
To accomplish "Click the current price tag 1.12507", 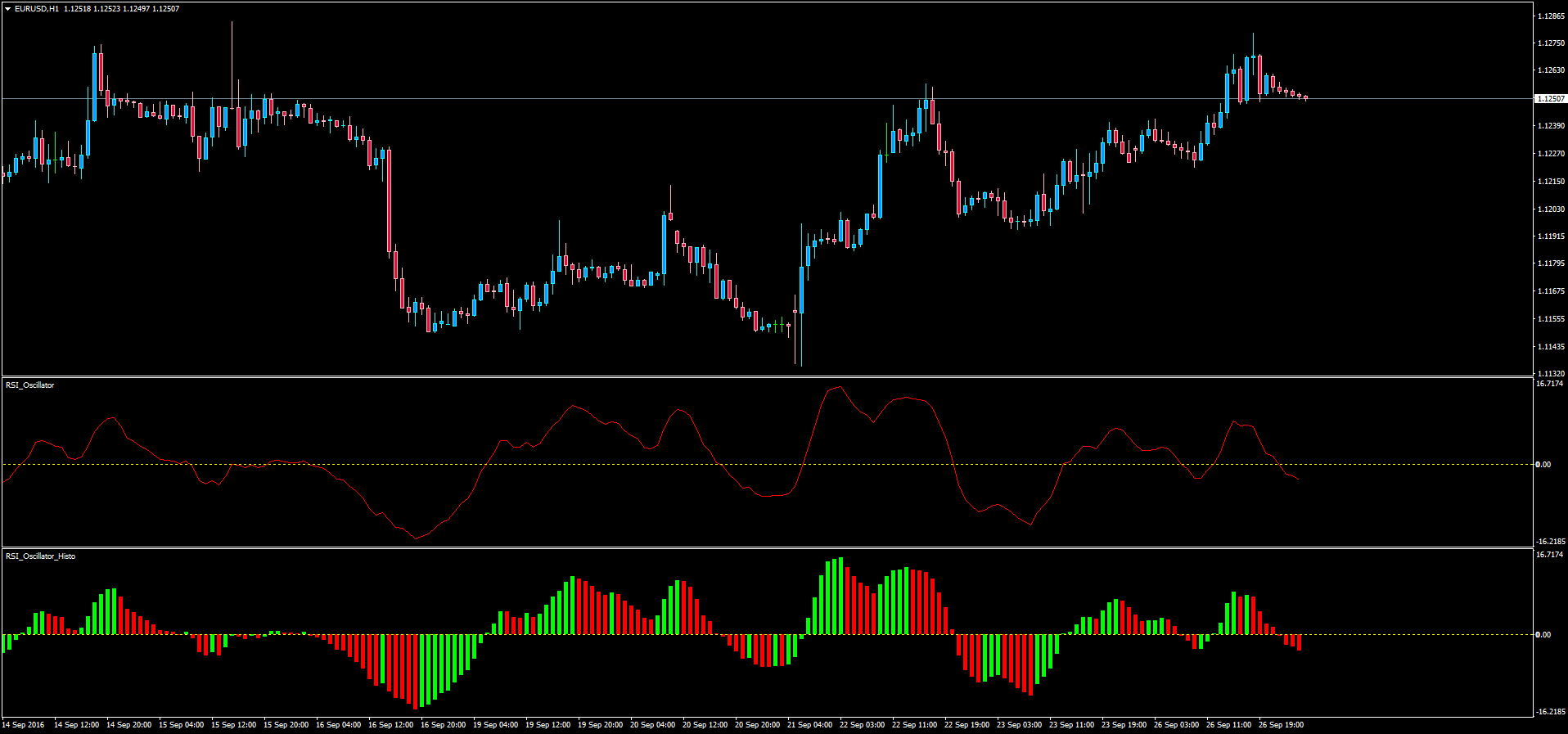I will click(x=1550, y=98).
